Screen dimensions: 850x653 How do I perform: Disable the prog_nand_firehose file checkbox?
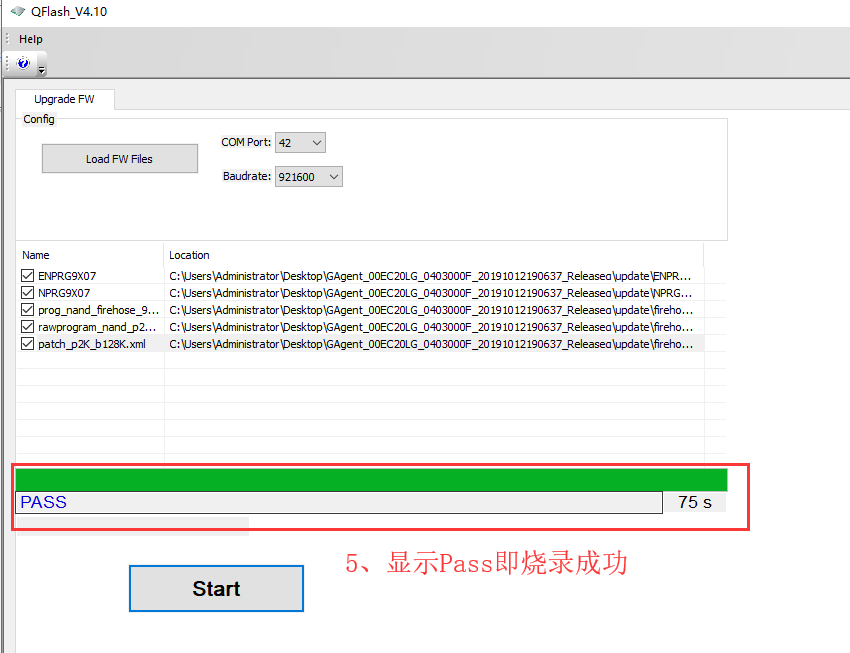[x=28, y=310]
